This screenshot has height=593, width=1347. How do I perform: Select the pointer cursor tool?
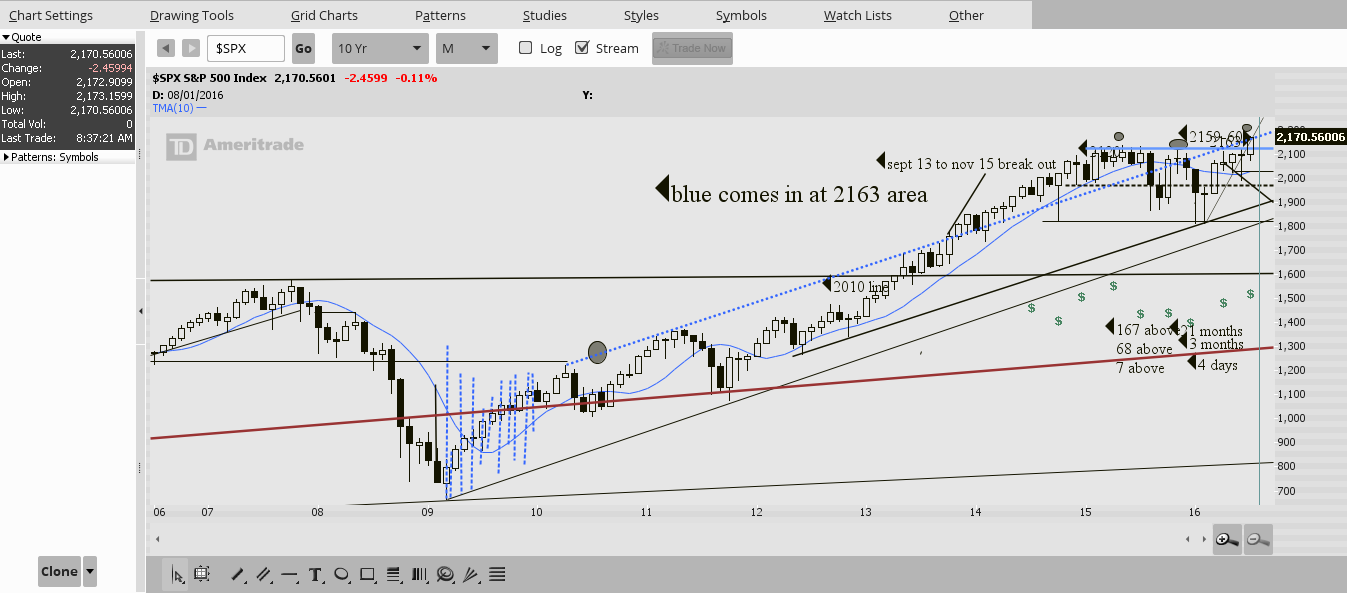177,574
